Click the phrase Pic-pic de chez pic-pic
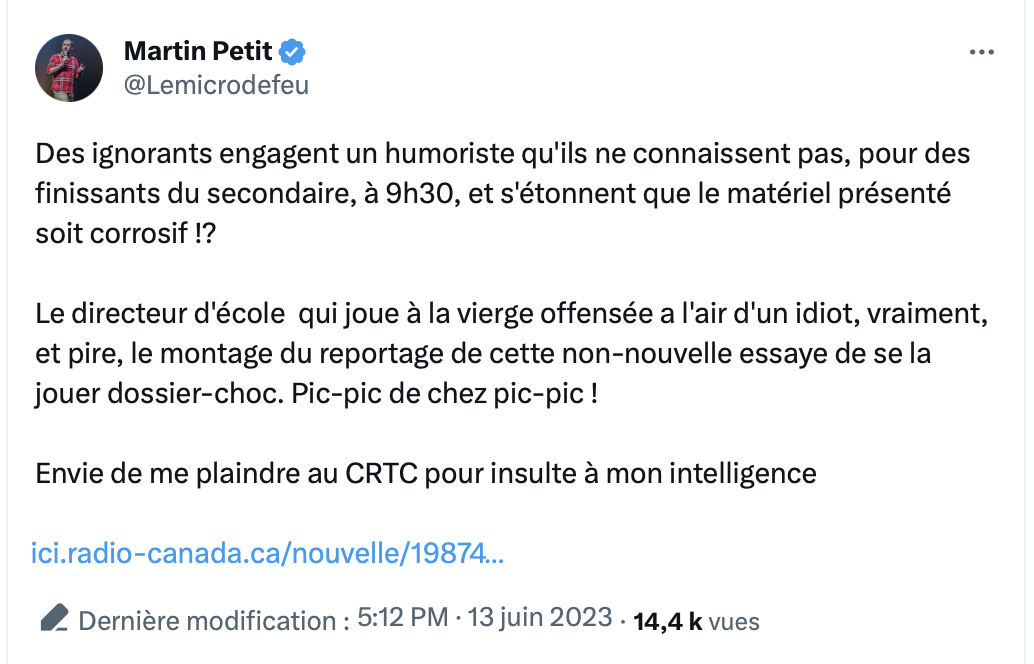The height and width of the screenshot is (664, 1034). coord(444,394)
